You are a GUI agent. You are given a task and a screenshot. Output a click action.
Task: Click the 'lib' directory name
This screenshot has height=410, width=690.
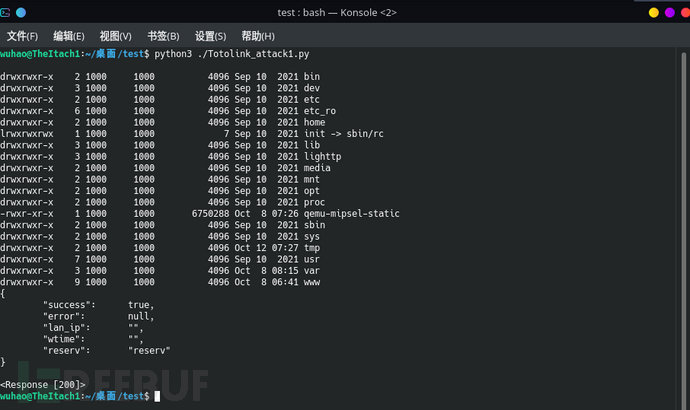coord(312,145)
